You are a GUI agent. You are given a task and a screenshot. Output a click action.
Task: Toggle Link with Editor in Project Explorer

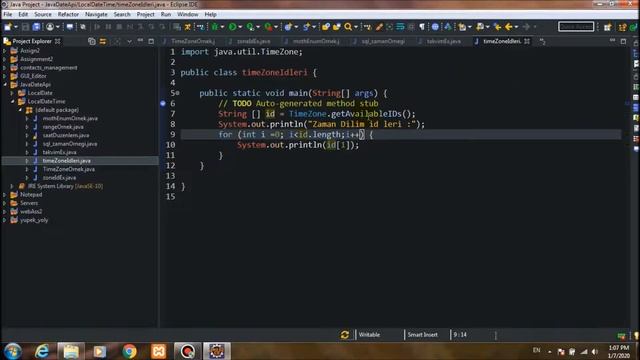[x=103, y=41]
